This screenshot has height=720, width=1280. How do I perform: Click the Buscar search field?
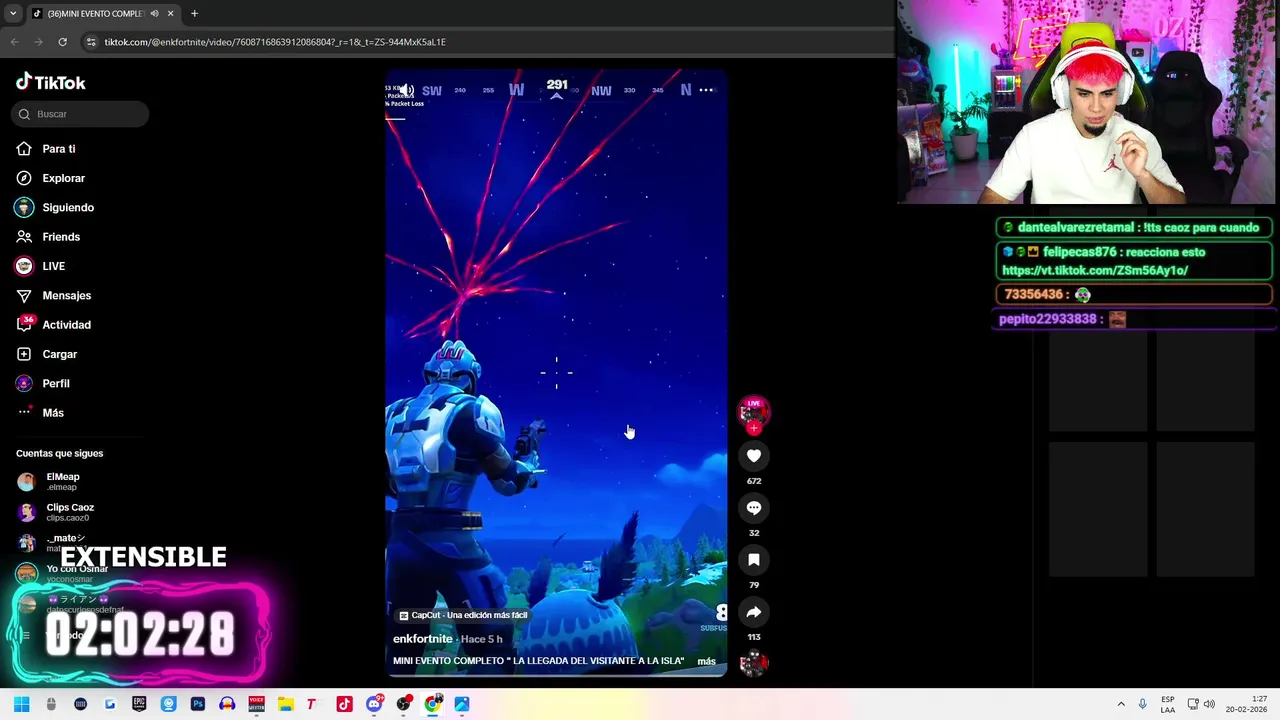pos(80,114)
